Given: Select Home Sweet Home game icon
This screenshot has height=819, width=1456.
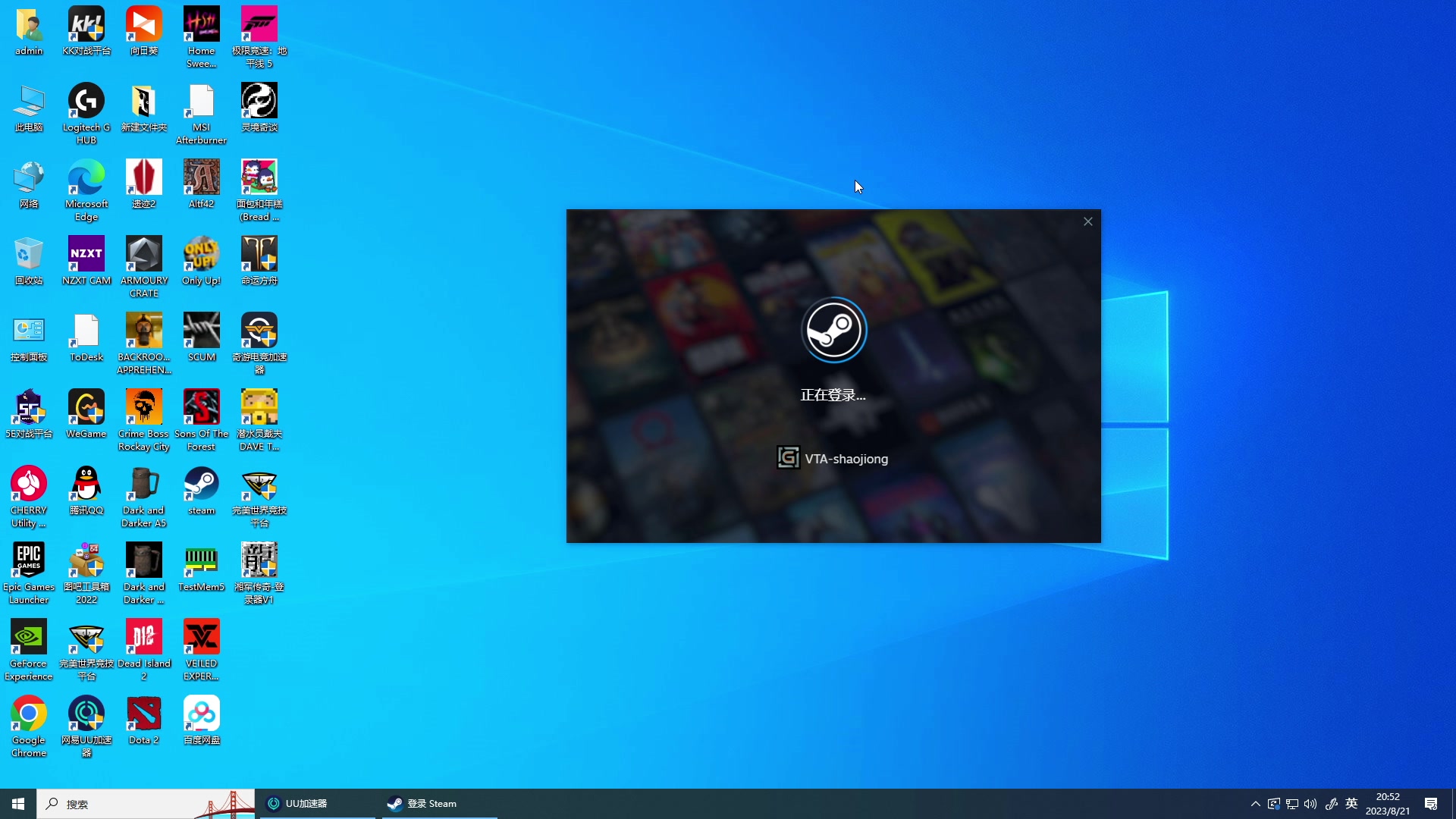Looking at the screenshot, I should 202,37.
